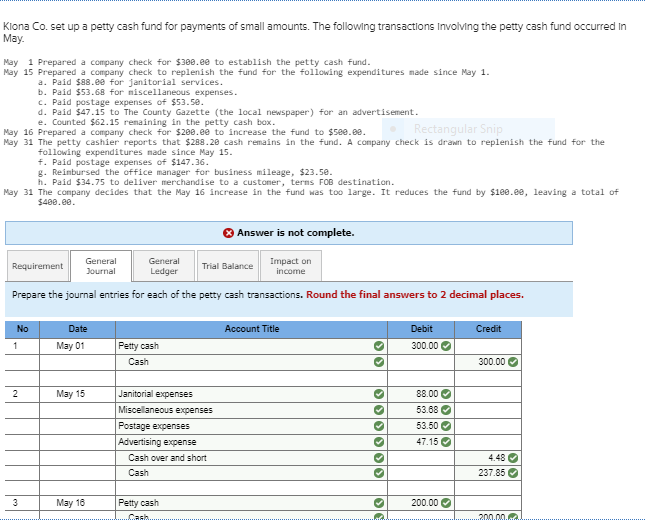
Task: Click green checkmark in Postage expenses account cell
Action: (379, 426)
